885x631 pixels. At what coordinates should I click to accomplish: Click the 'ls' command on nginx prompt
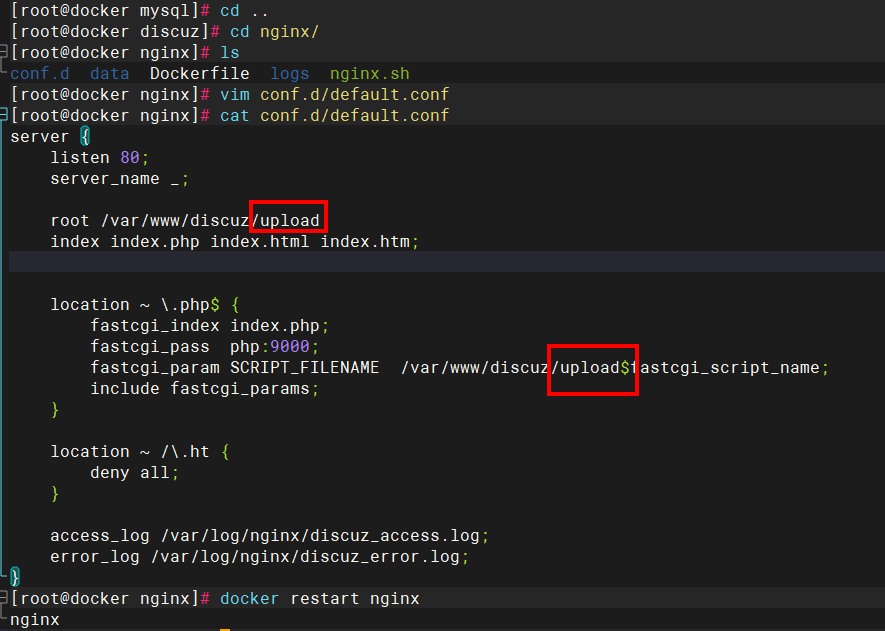230,52
